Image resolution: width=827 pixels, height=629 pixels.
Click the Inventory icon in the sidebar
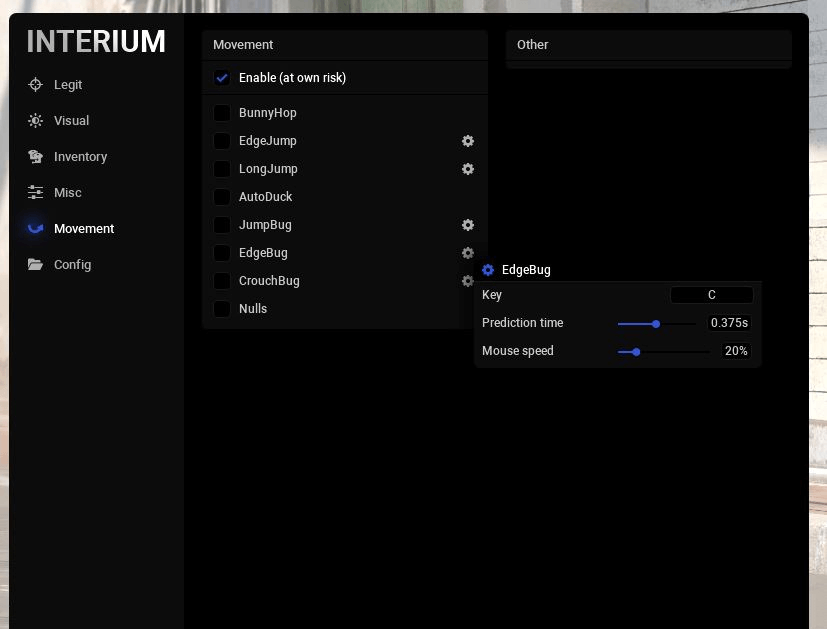click(36, 157)
